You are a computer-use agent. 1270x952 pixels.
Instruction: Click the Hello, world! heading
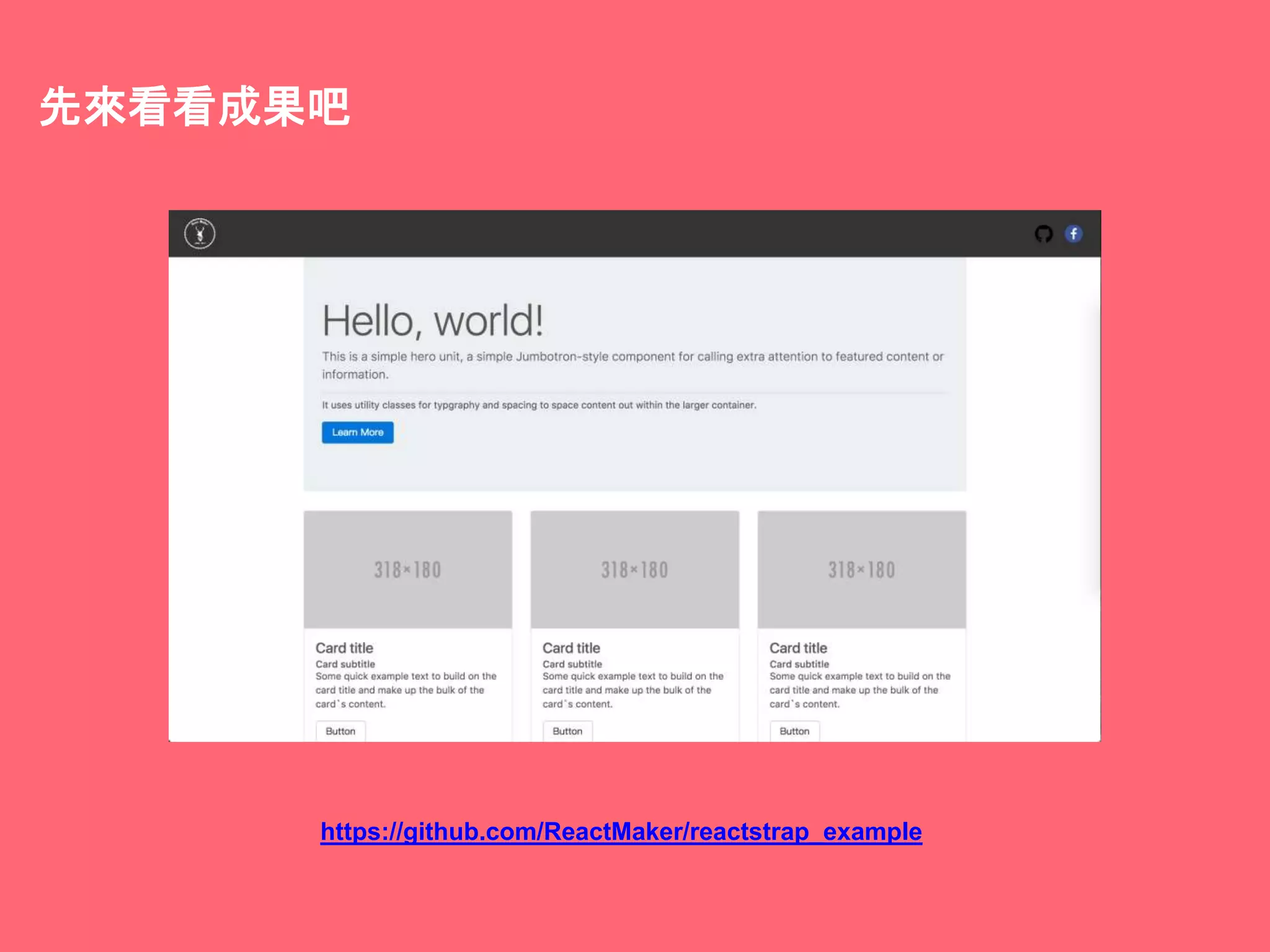click(x=432, y=321)
